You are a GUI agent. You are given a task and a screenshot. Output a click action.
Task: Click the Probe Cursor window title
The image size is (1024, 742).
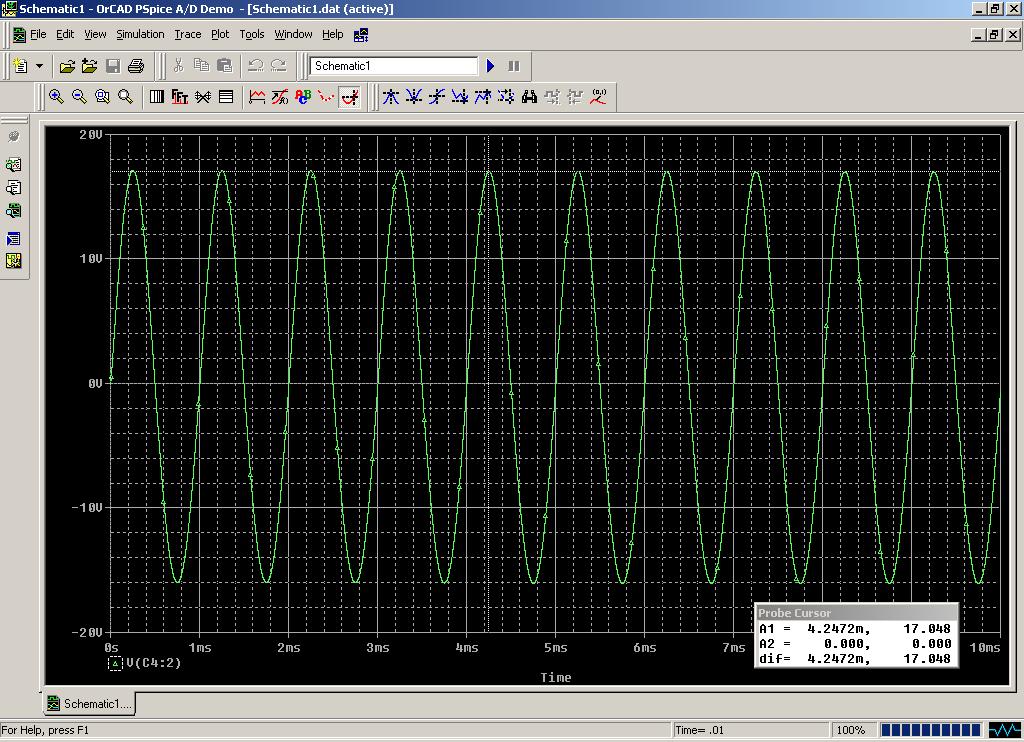(794, 613)
